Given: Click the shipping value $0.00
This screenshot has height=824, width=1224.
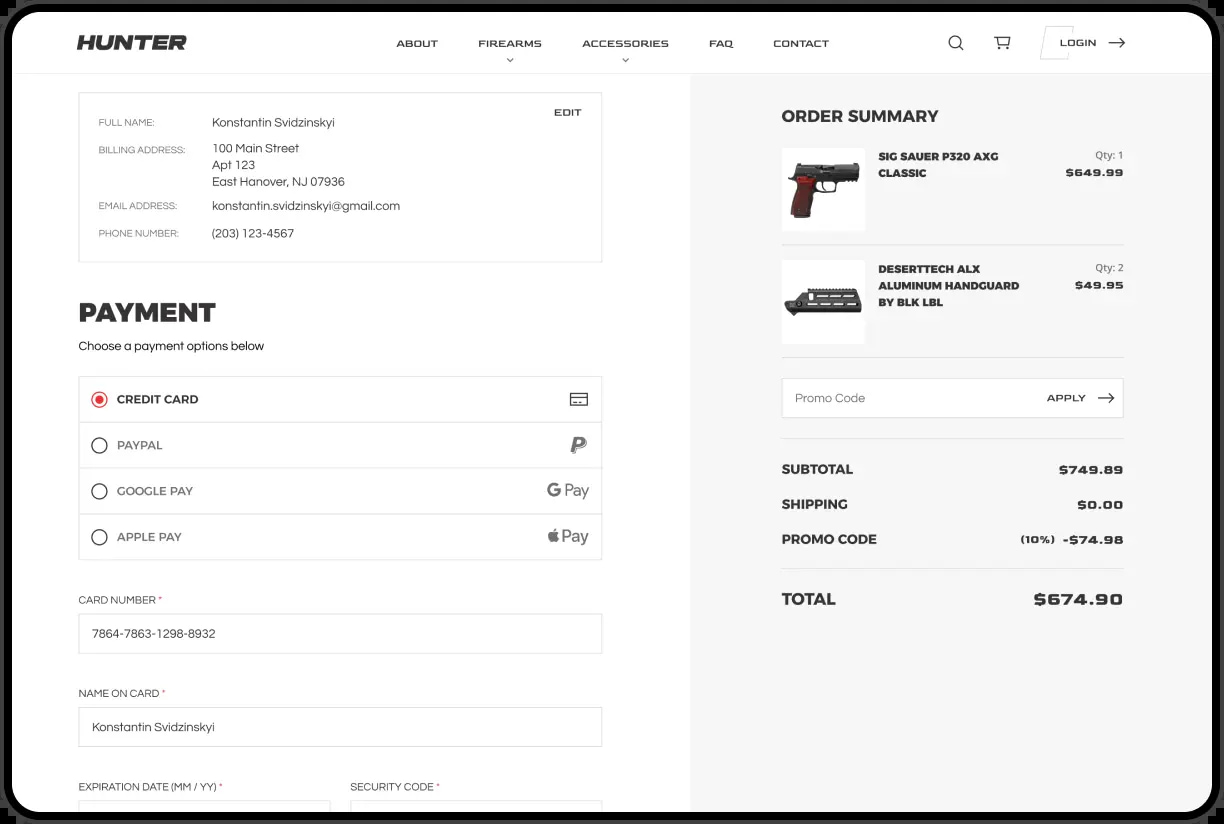Looking at the screenshot, I should tap(1100, 505).
